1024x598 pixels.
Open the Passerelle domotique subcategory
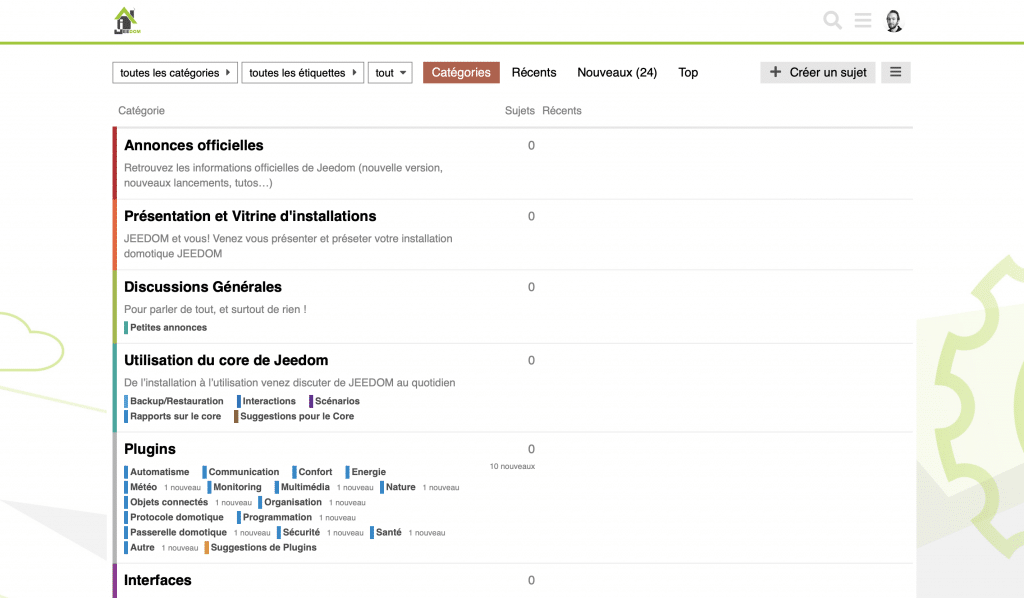tap(176, 532)
